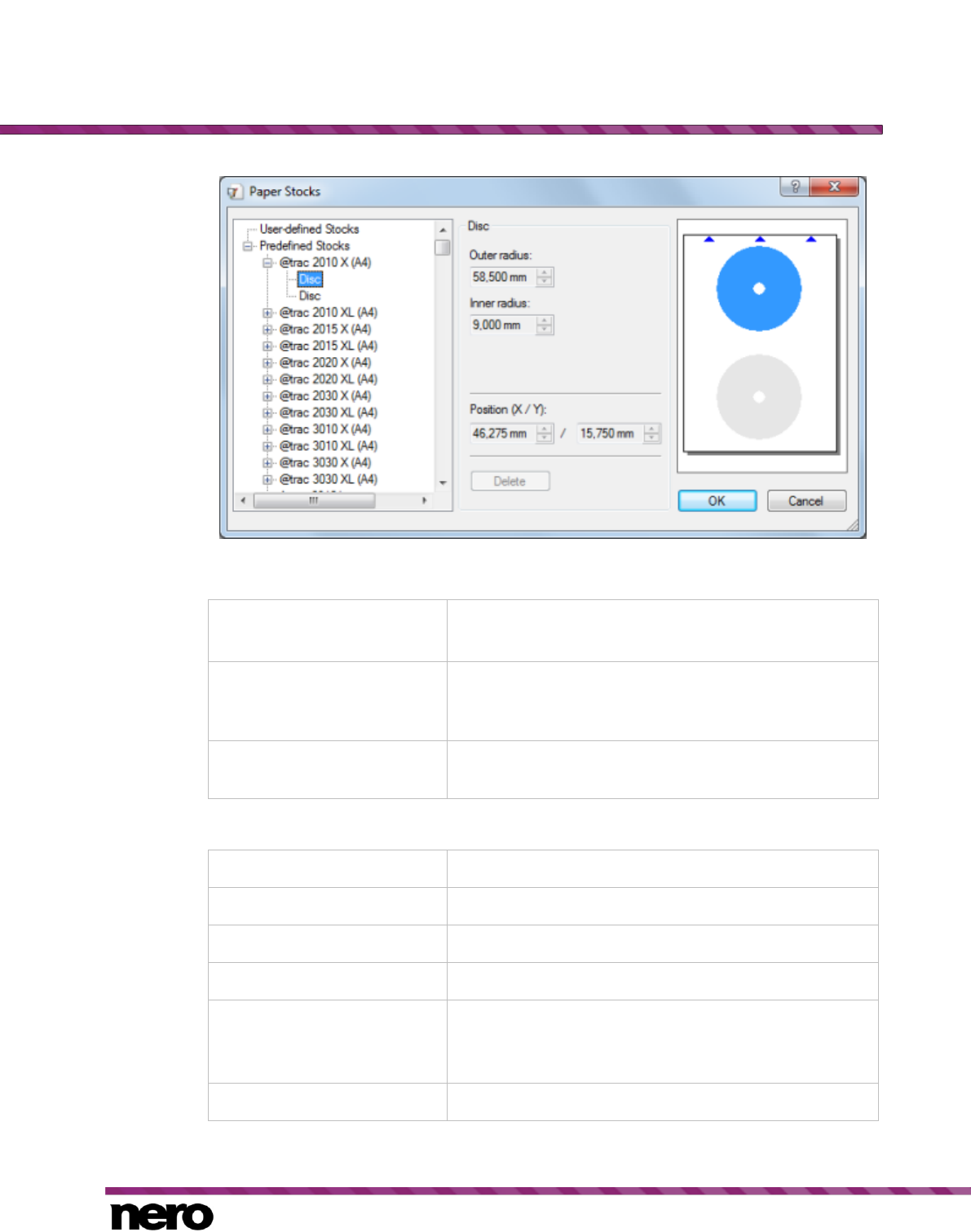Screen dimensions: 971x1232
Task: Select the @trac 3030 XL (A4) label
Action: tap(329, 479)
